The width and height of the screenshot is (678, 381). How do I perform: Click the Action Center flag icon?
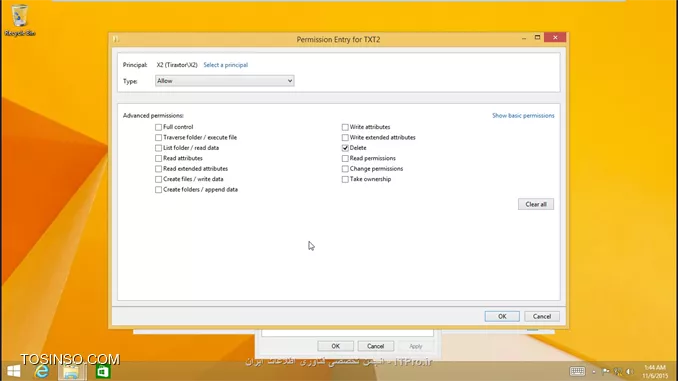[x=606, y=371]
